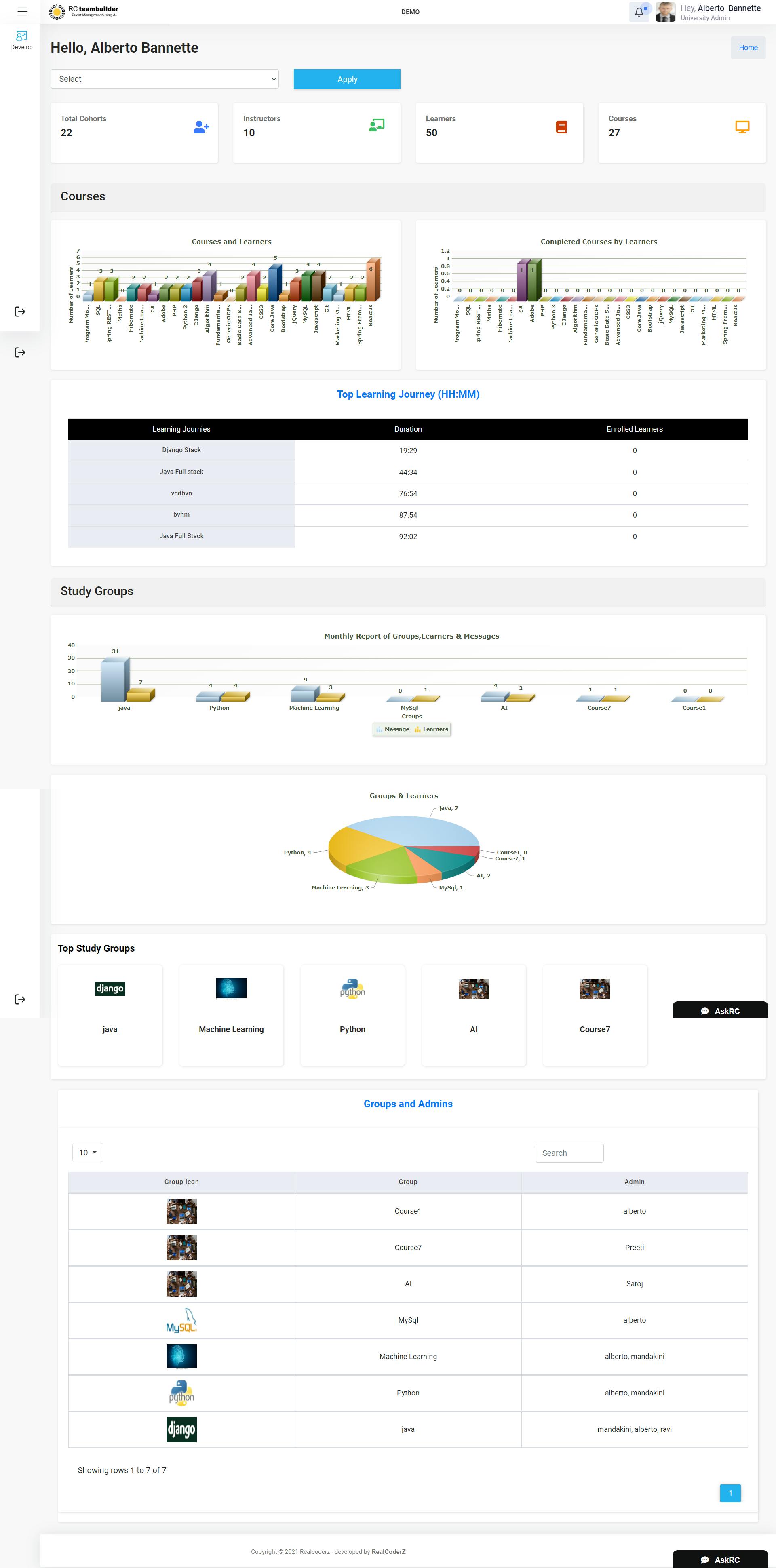Image resolution: width=776 pixels, height=1568 pixels.
Task: Open the AskRC chat button
Action: tap(720, 1010)
